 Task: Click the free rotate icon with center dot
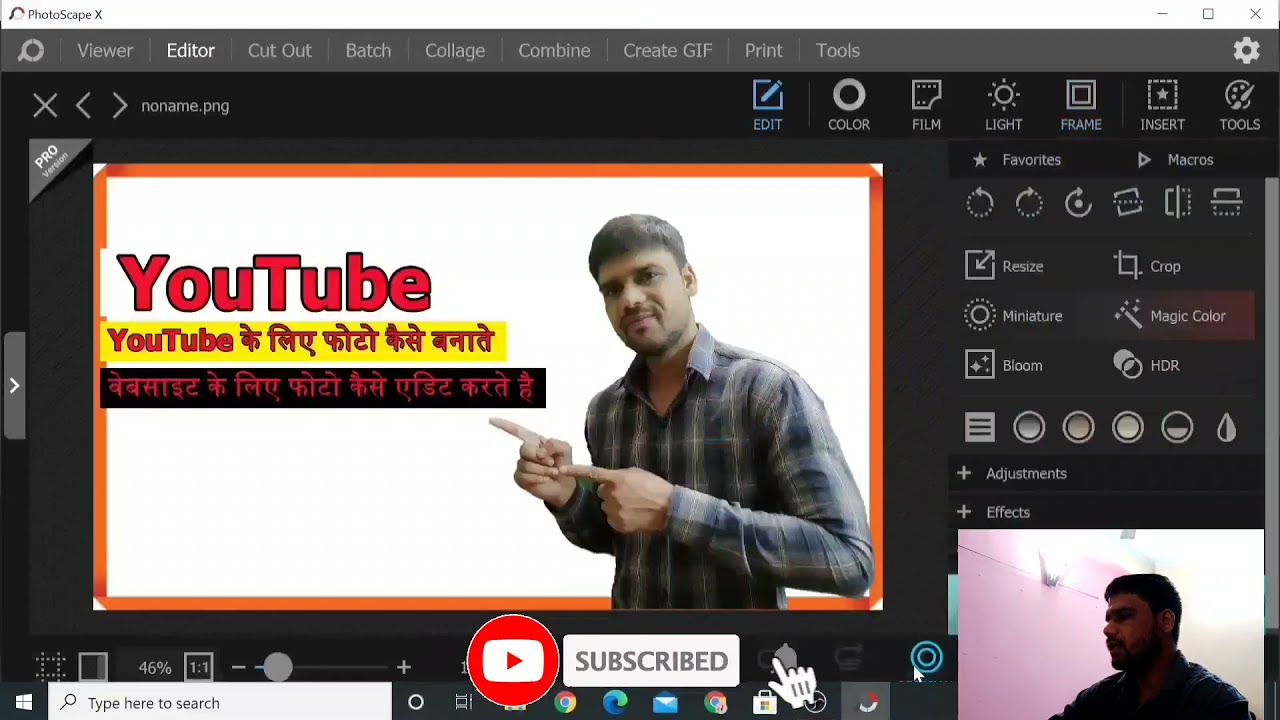(1078, 203)
